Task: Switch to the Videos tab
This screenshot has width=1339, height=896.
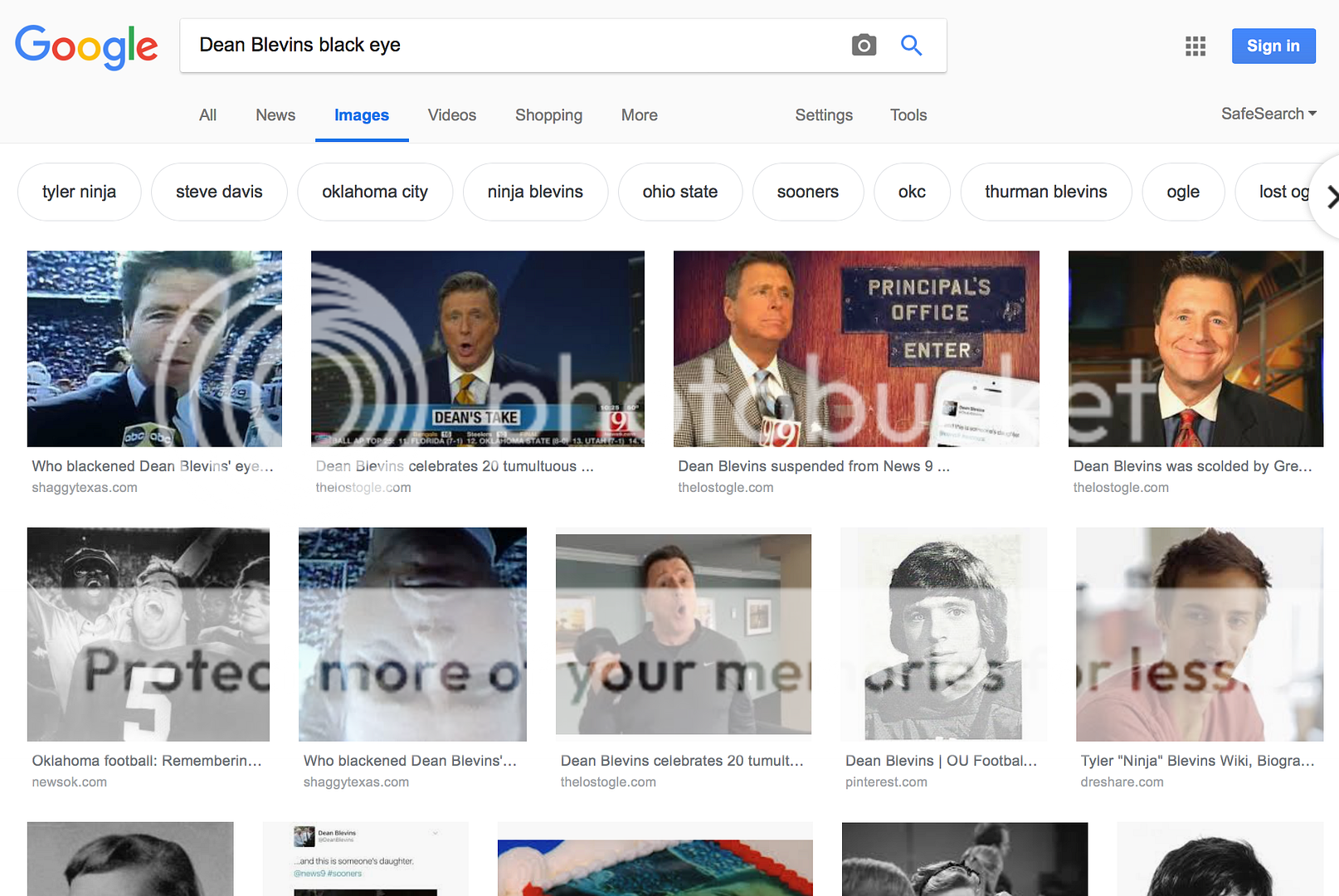Action: point(451,115)
